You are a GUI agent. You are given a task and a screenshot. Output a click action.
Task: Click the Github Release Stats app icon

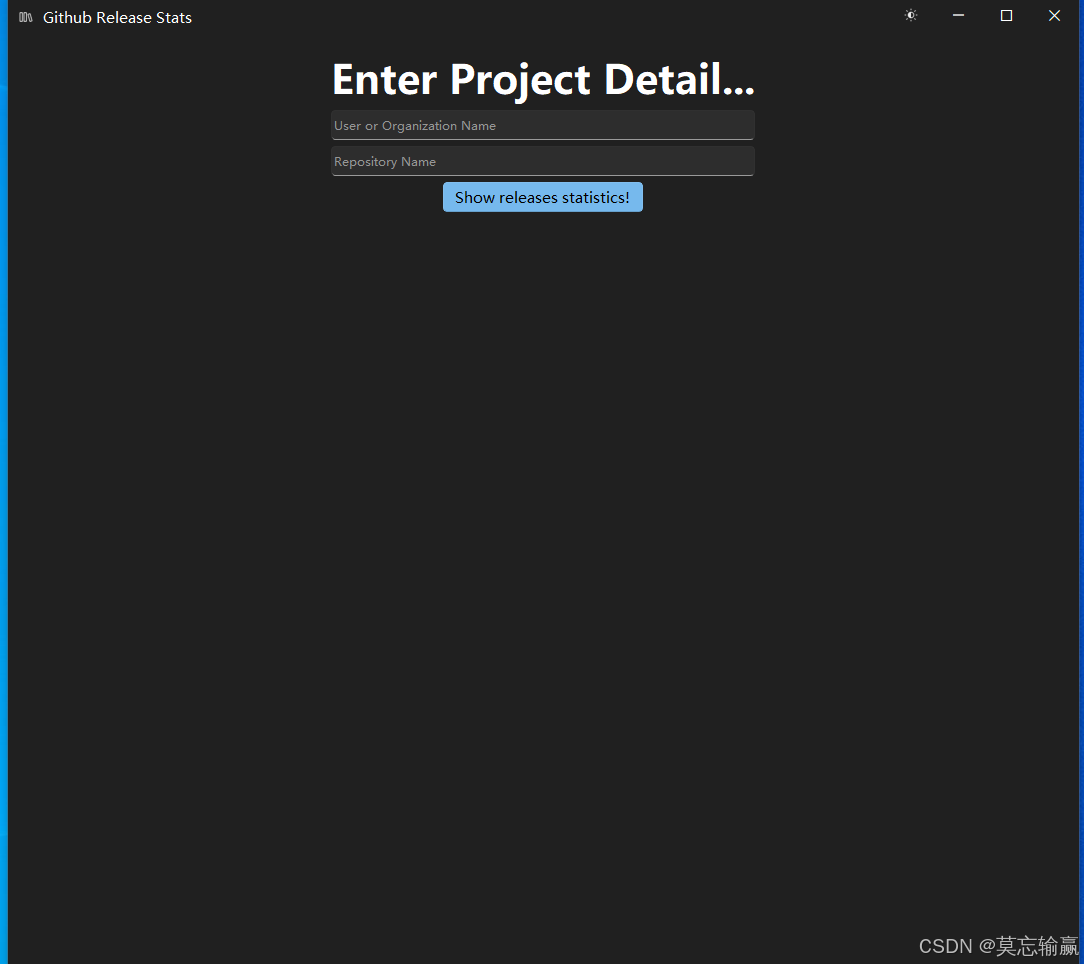26,17
